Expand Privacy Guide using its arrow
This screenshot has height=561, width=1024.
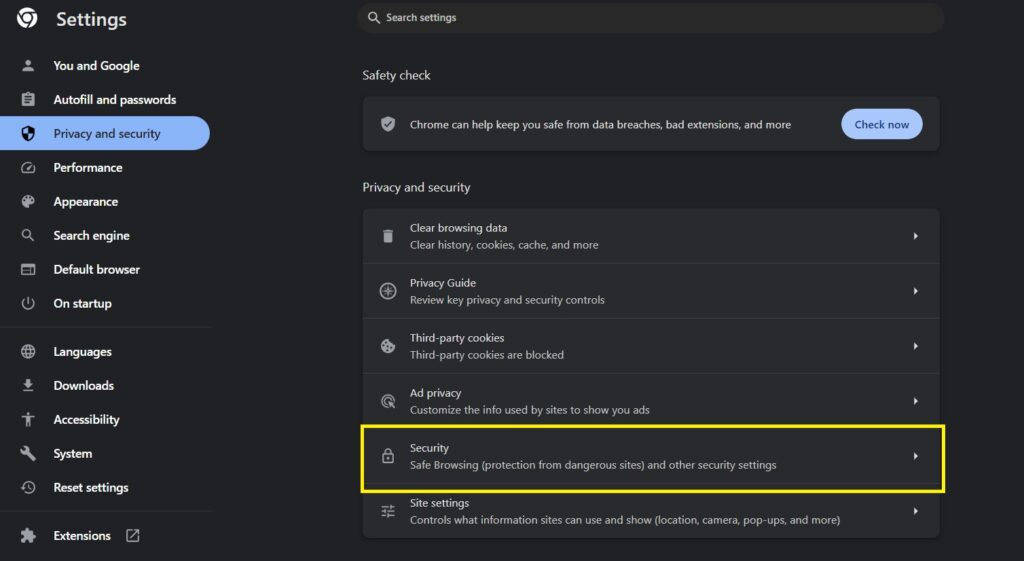point(916,291)
